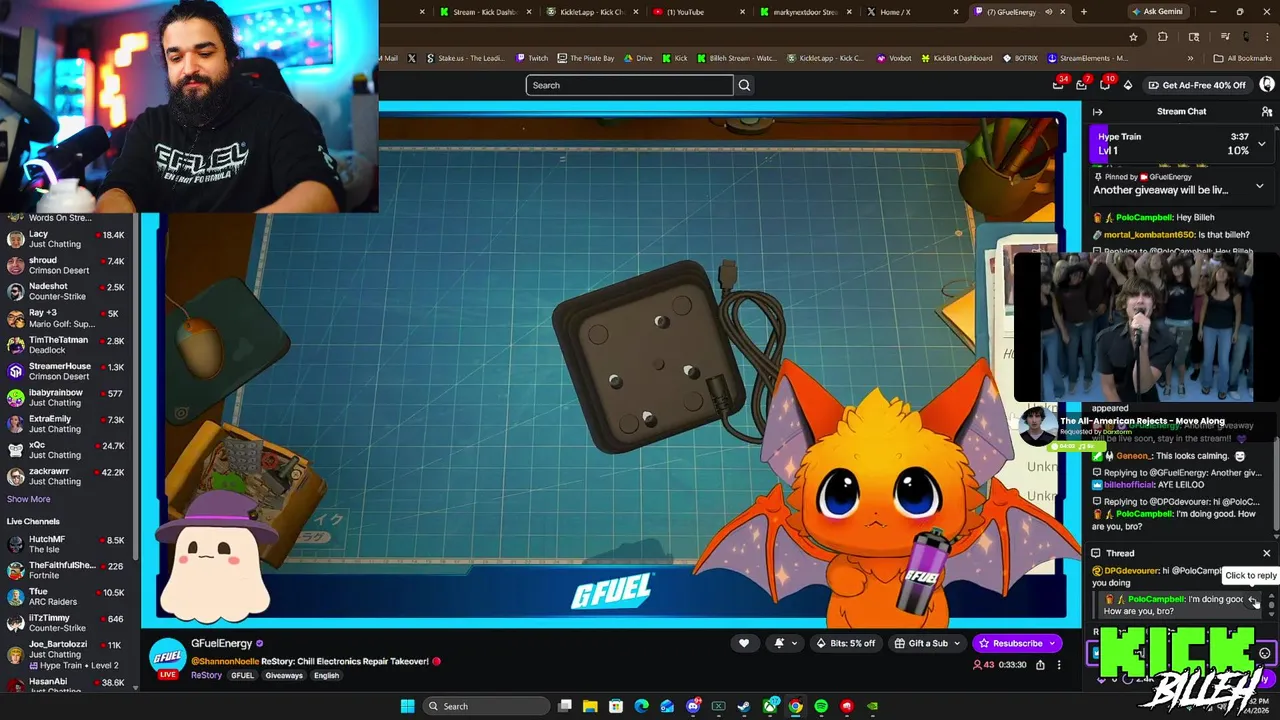The image size is (1280, 720).
Task: Open Spotify from the taskbar
Action: point(821,706)
